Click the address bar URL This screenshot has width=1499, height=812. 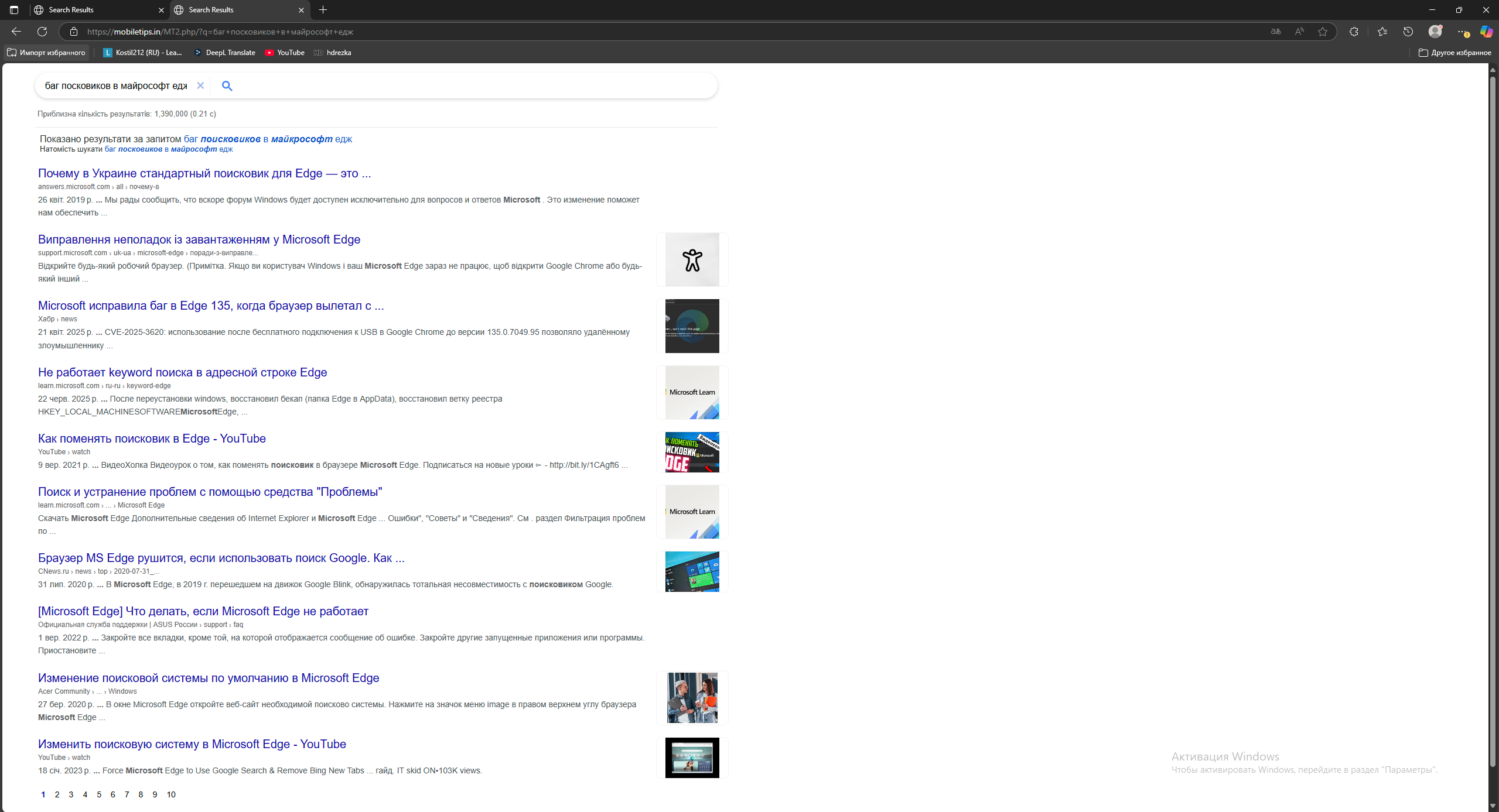click(220, 32)
